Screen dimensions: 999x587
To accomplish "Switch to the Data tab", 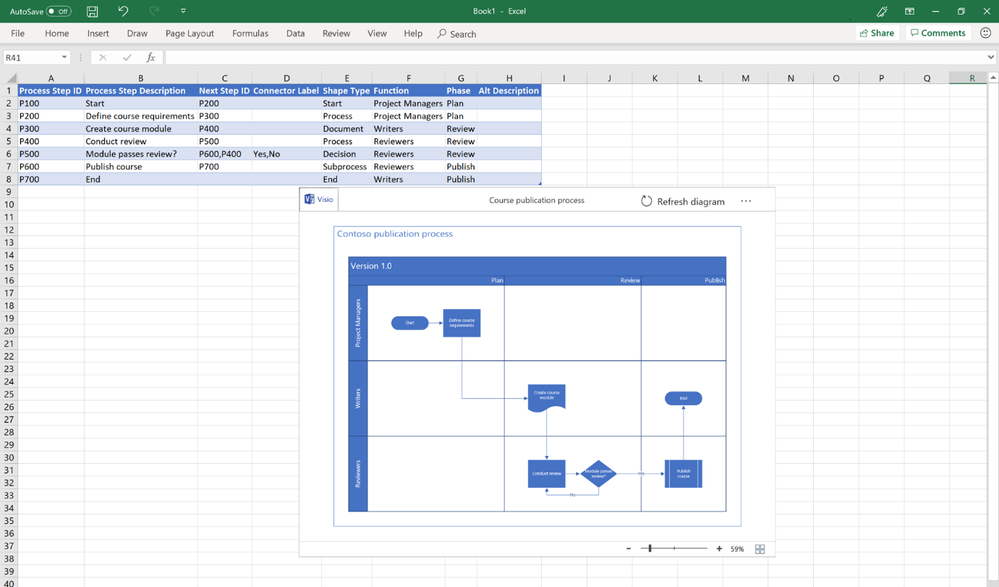I will click(295, 33).
